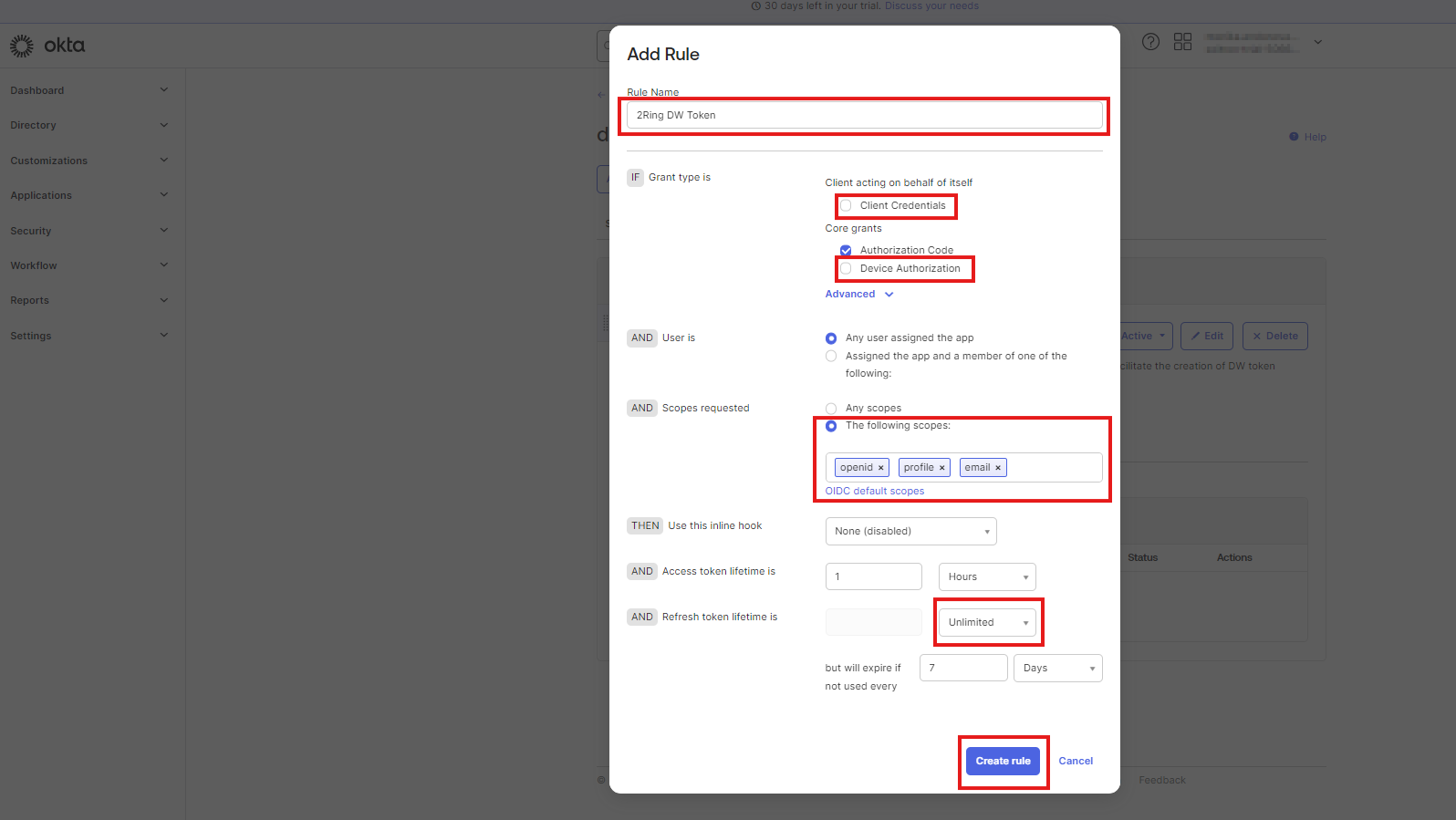Open the access token Hours dropdown

[986, 577]
